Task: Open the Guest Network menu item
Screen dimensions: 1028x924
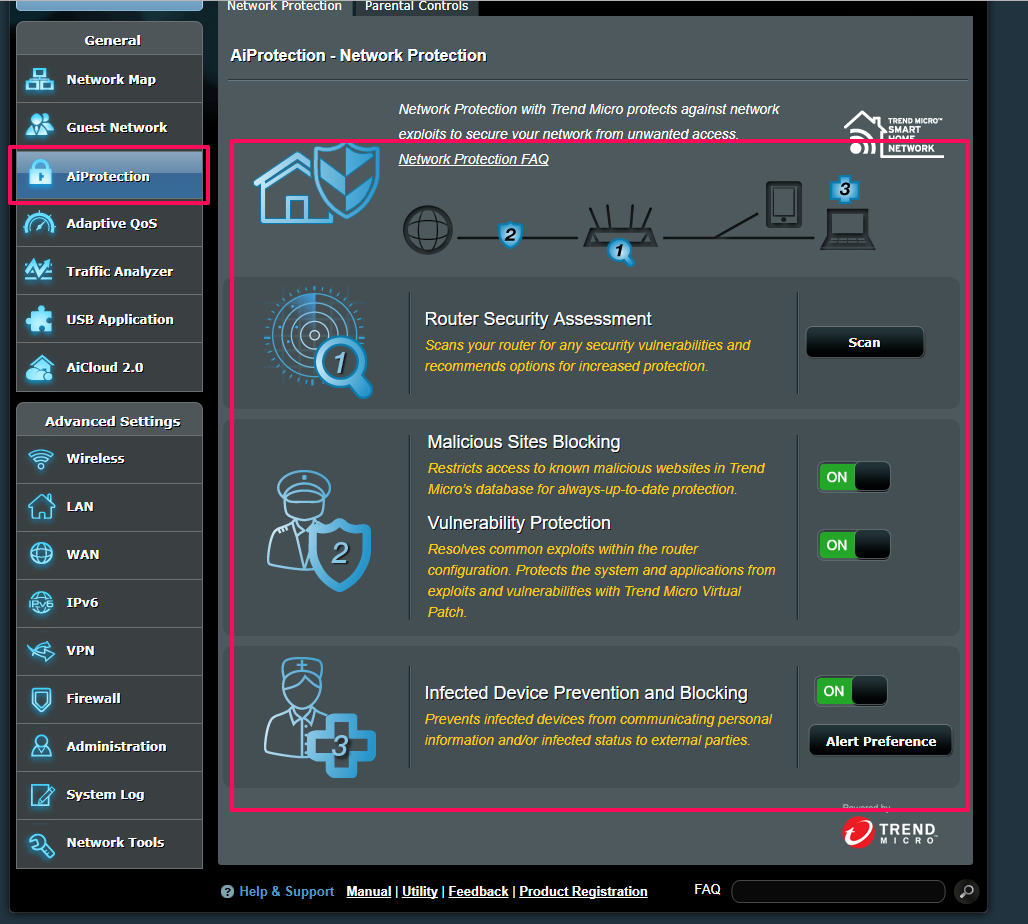Action: coord(109,127)
